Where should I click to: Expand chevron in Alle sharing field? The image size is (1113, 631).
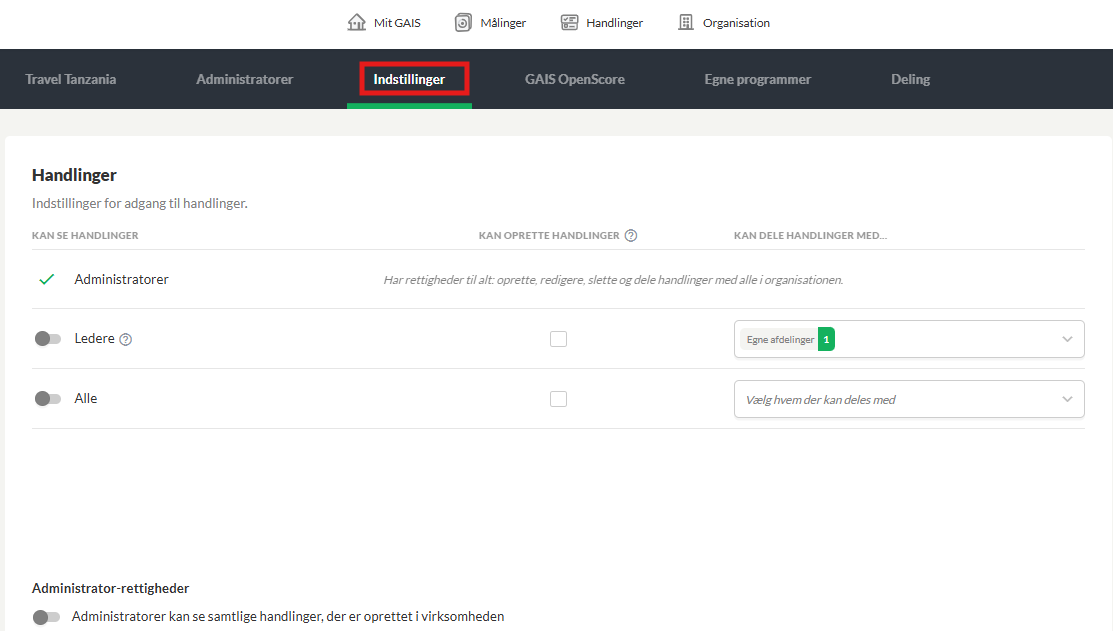click(1067, 399)
